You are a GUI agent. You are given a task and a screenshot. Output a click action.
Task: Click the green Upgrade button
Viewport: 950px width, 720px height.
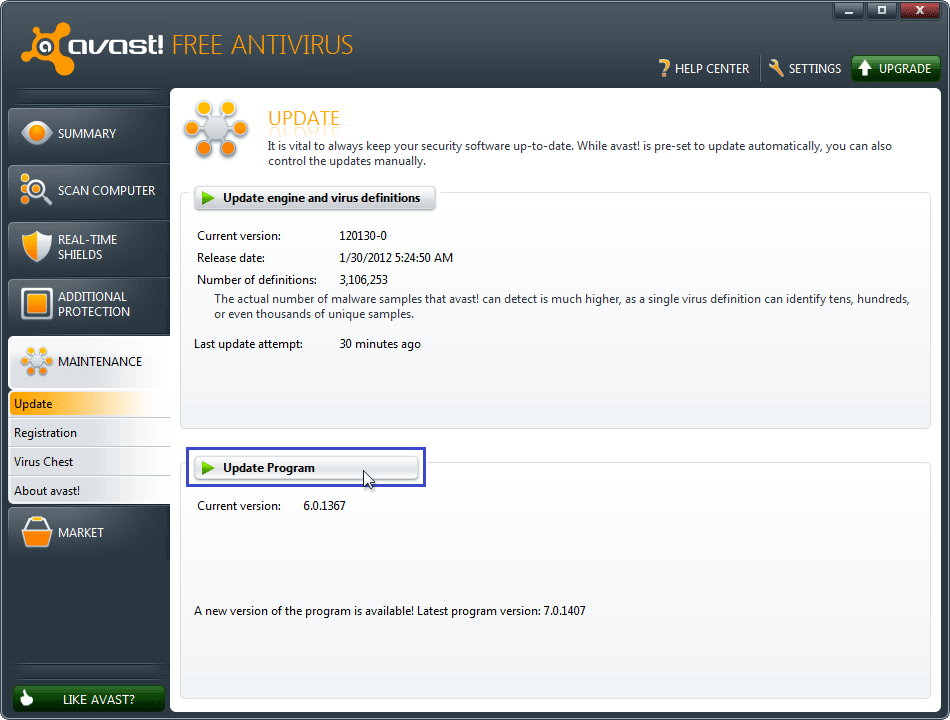[x=895, y=68]
